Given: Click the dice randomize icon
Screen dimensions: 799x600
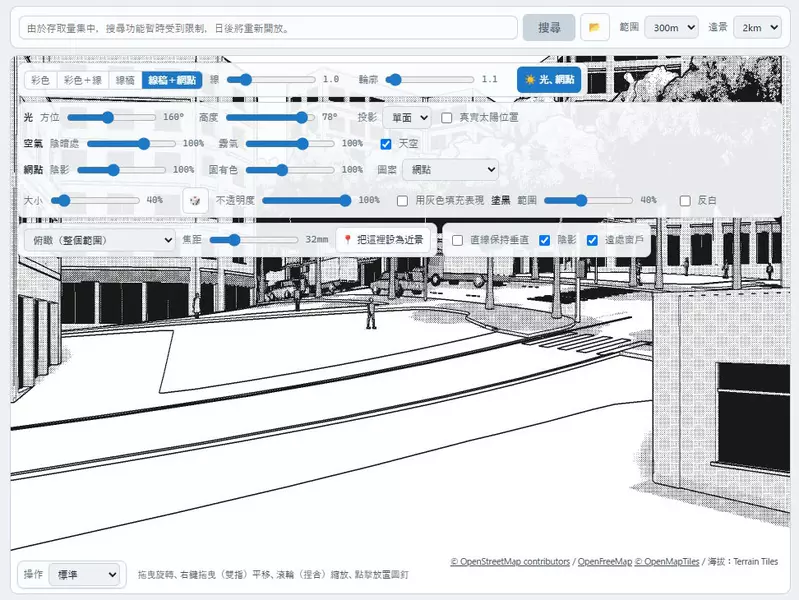Looking at the screenshot, I should point(195,200).
